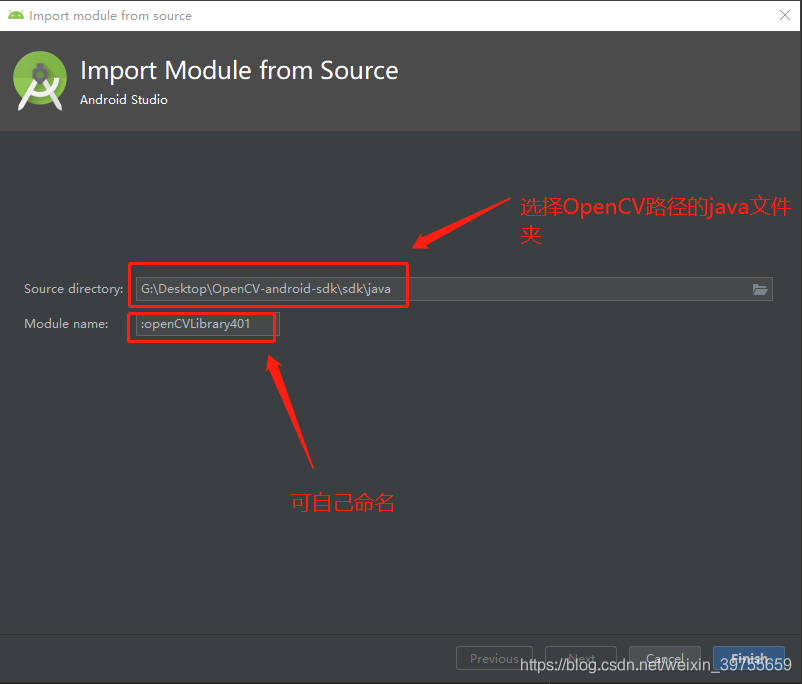802x684 pixels.
Task: Click the 'Source directory:' label
Action: [x=74, y=289]
